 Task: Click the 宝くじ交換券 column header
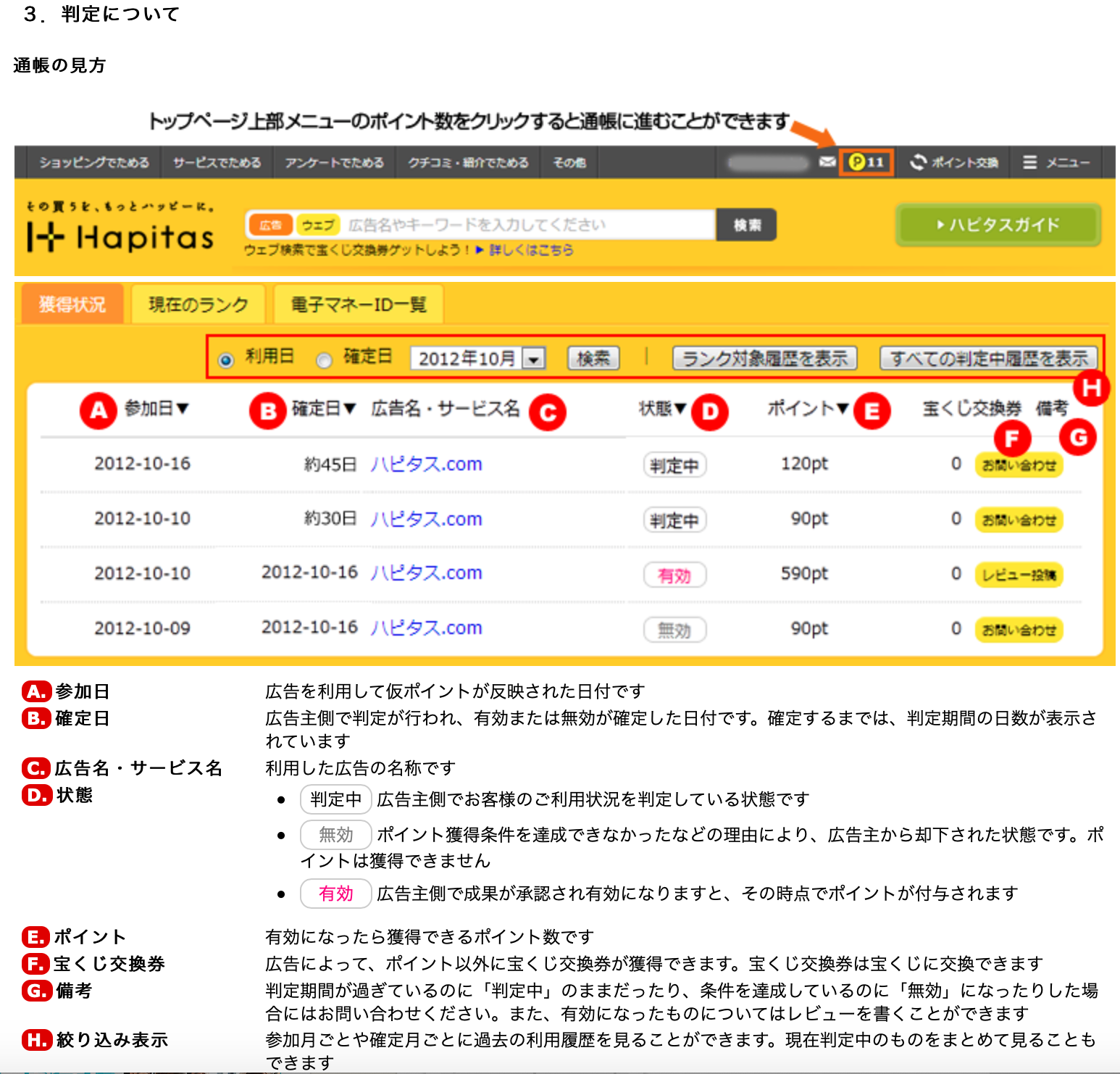point(971,409)
